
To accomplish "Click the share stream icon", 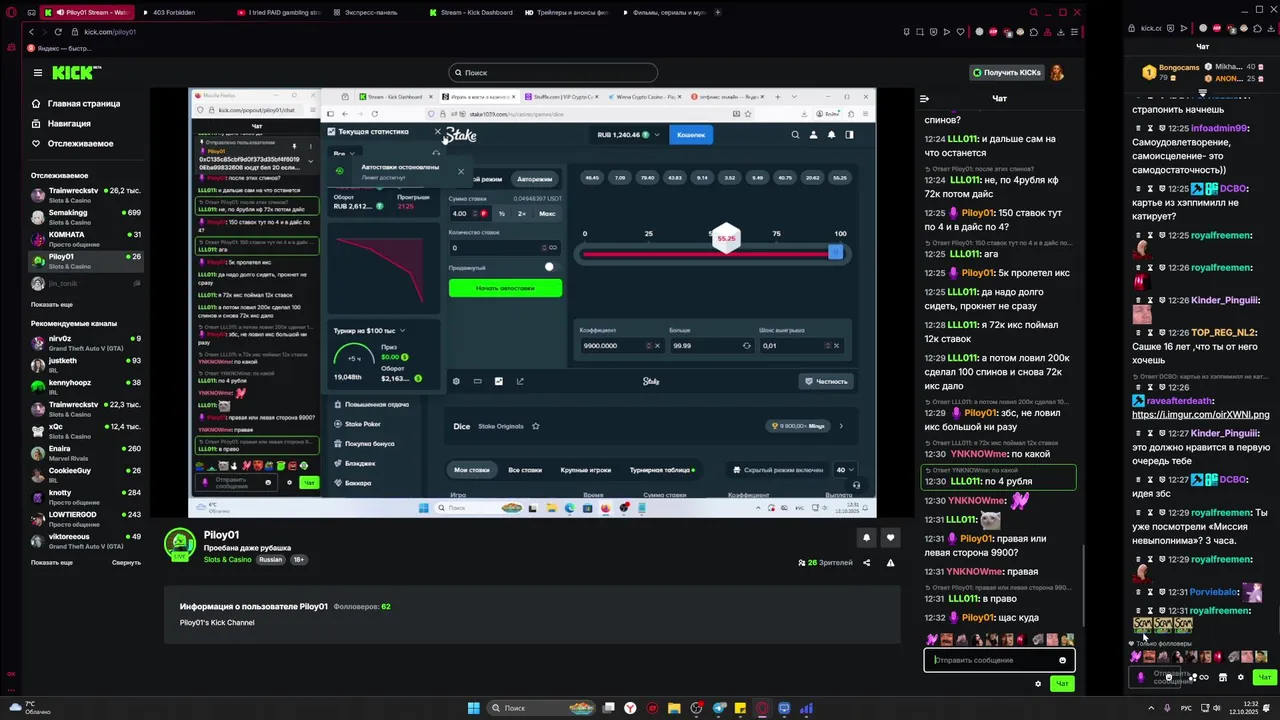I will [866, 563].
